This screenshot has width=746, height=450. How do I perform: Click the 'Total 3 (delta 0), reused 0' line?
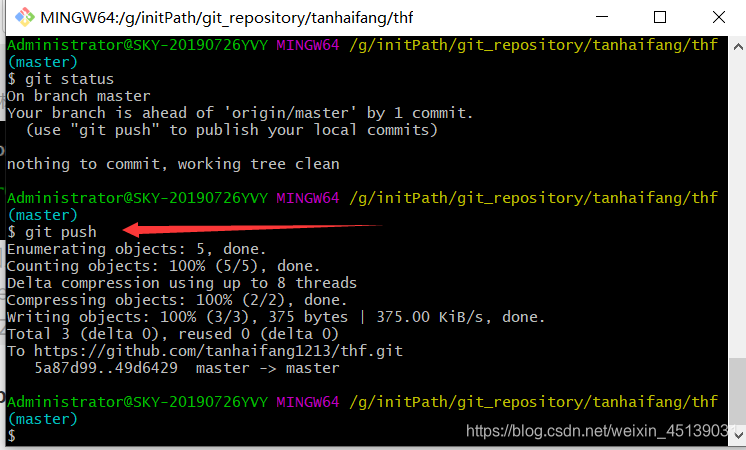(x=173, y=334)
